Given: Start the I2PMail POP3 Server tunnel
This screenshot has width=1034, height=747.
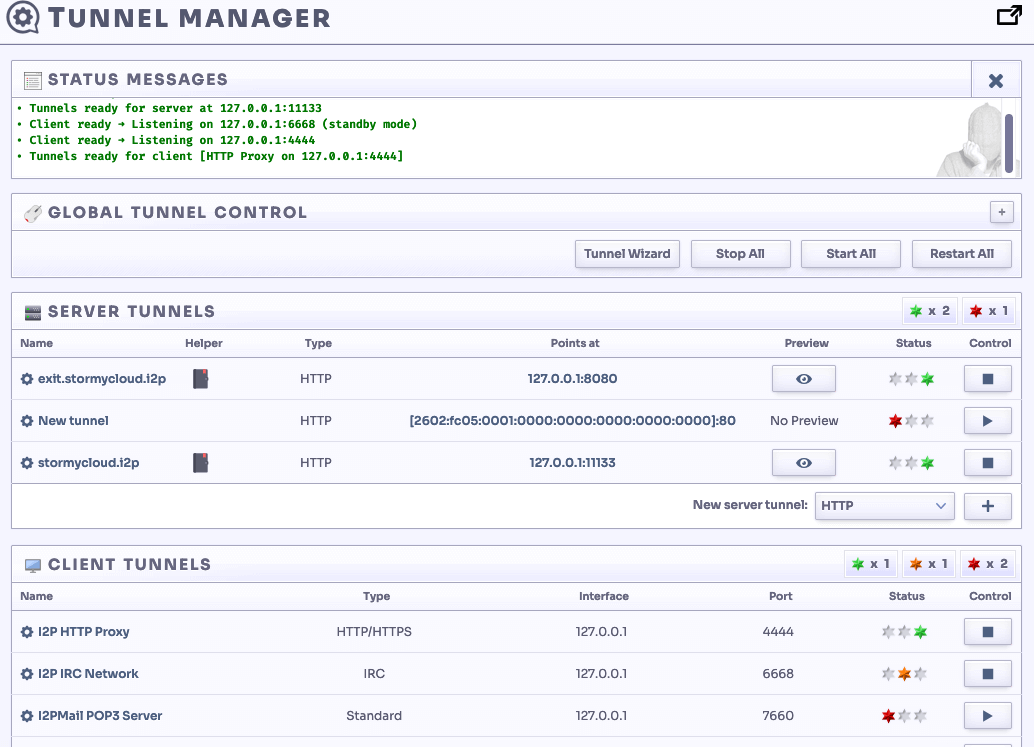Looking at the screenshot, I should [x=987, y=715].
